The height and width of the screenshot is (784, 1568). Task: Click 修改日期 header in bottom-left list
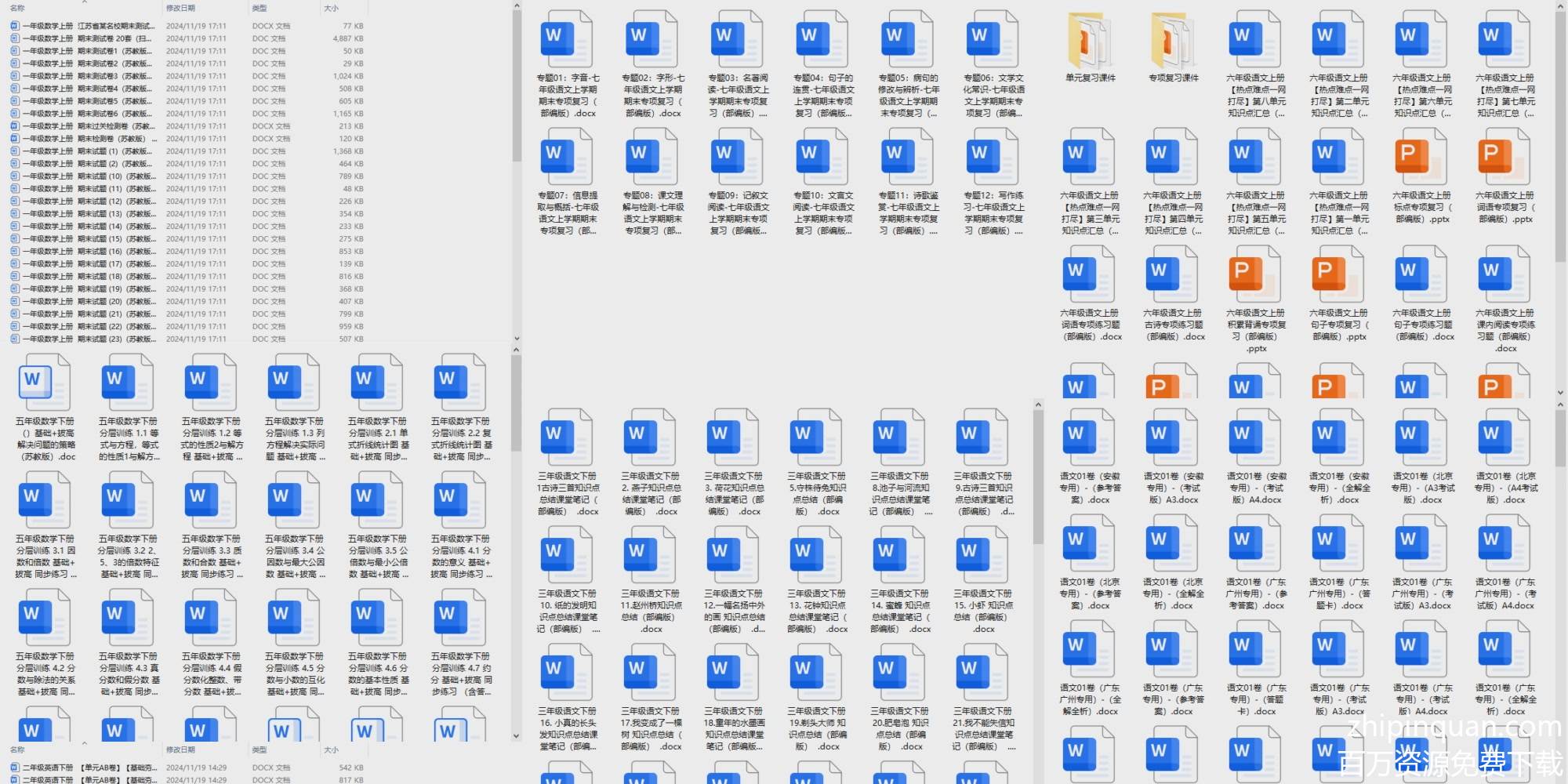click(x=180, y=750)
